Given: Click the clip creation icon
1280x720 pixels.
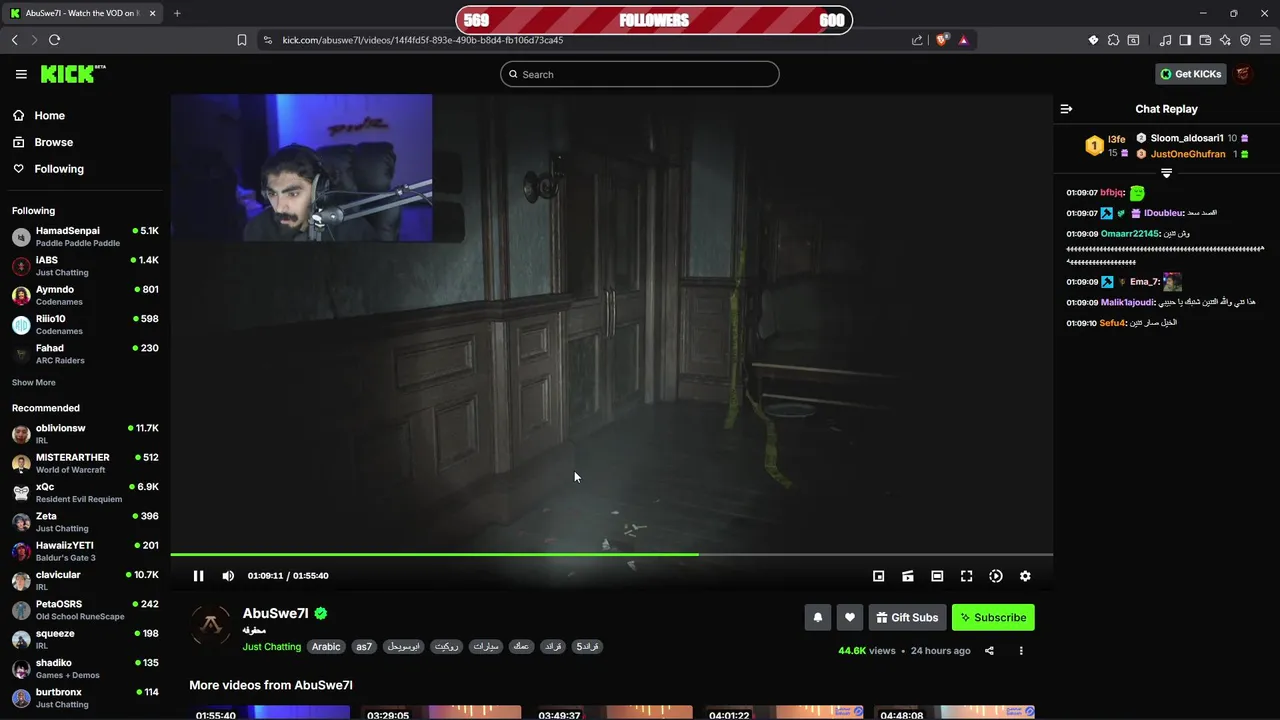Looking at the screenshot, I should 908,576.
